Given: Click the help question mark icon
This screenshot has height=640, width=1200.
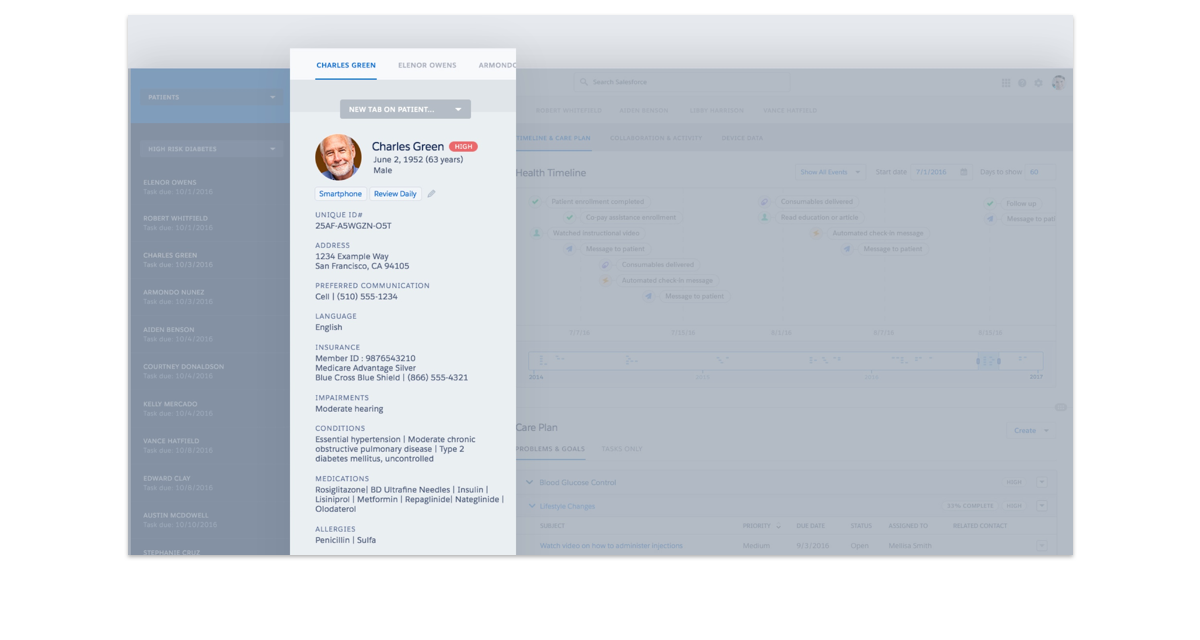Looking at the screenshot, I should (x=1022, y=83).
